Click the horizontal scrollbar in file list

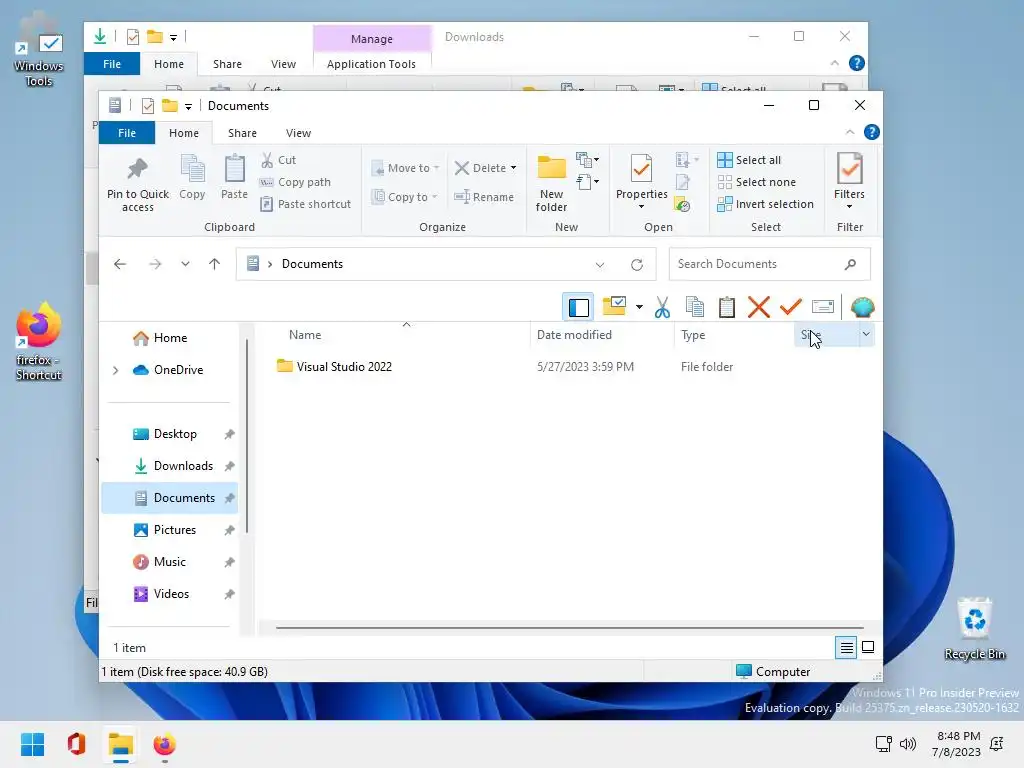569,628
